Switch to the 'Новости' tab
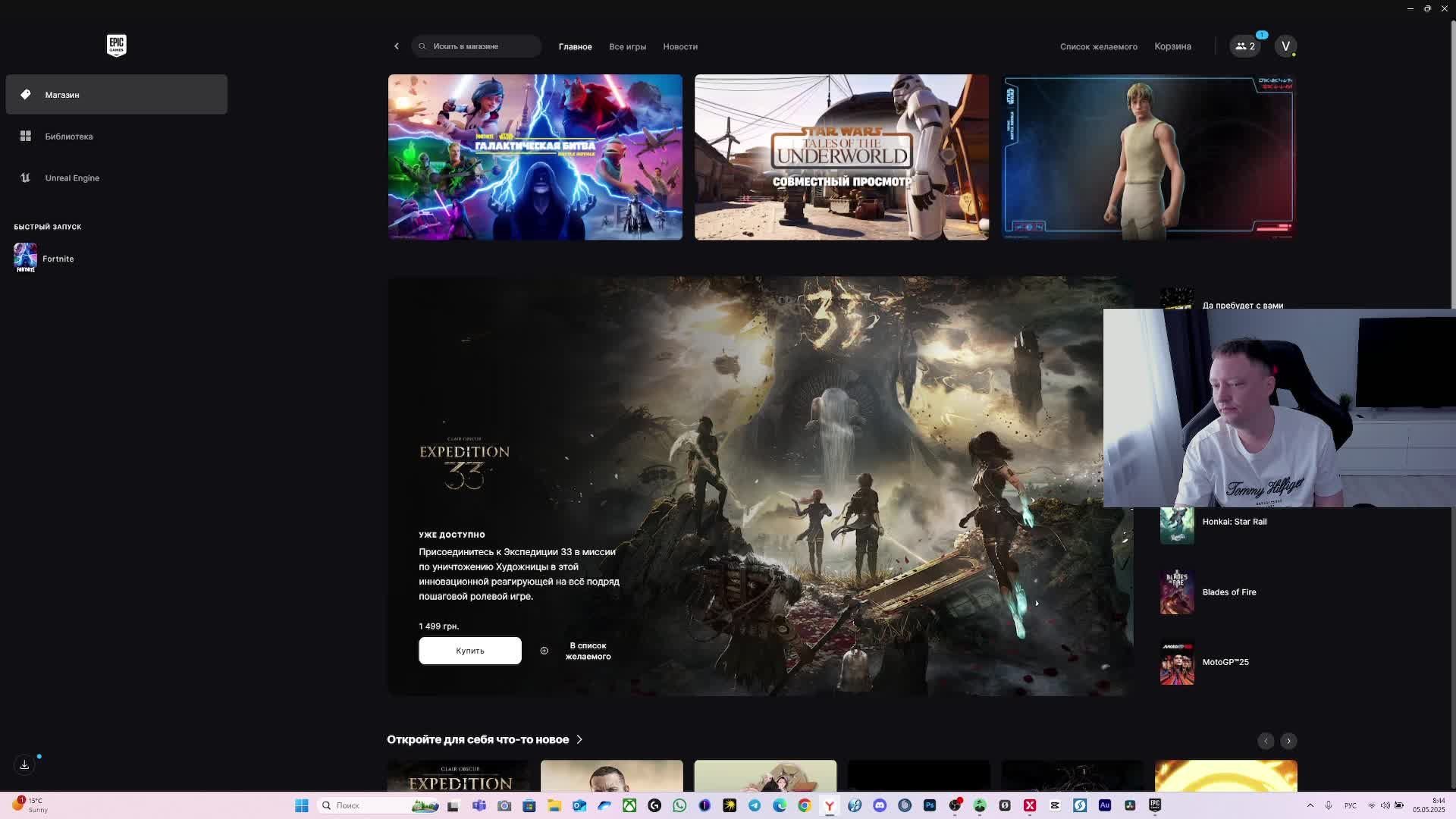 tap(679, 47)
